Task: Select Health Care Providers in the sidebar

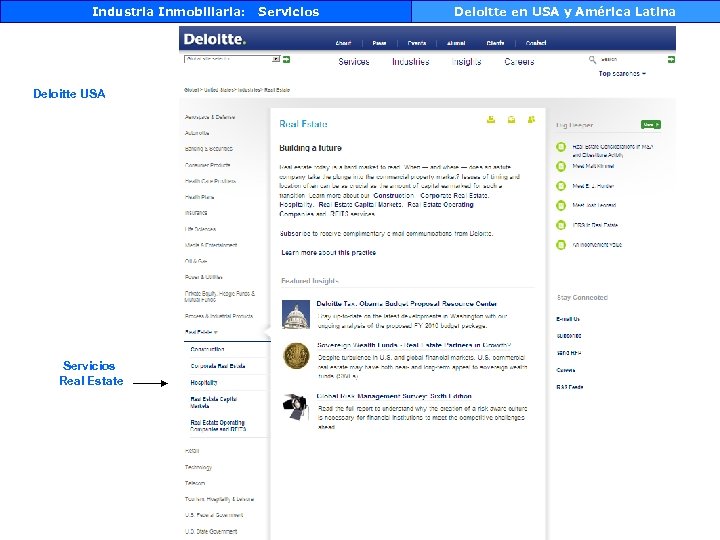Action: pyautogui.click(x=210, y=181)
